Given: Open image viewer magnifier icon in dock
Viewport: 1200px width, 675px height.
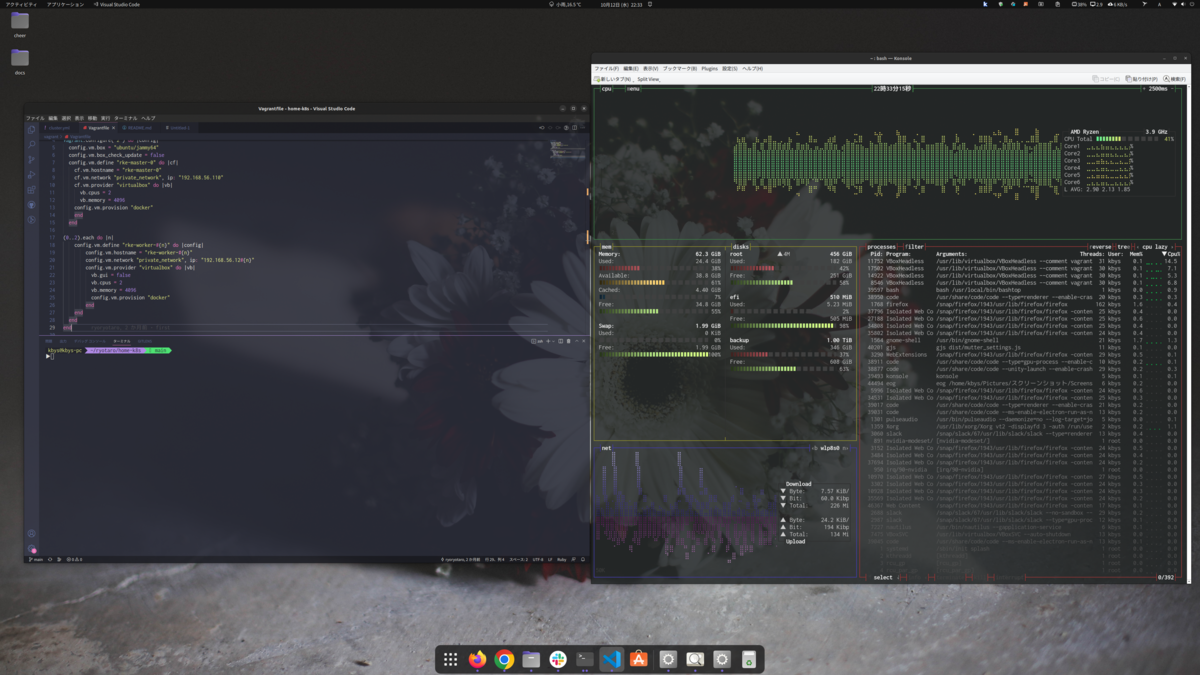Looking at the screenshot, I should 695,659.
